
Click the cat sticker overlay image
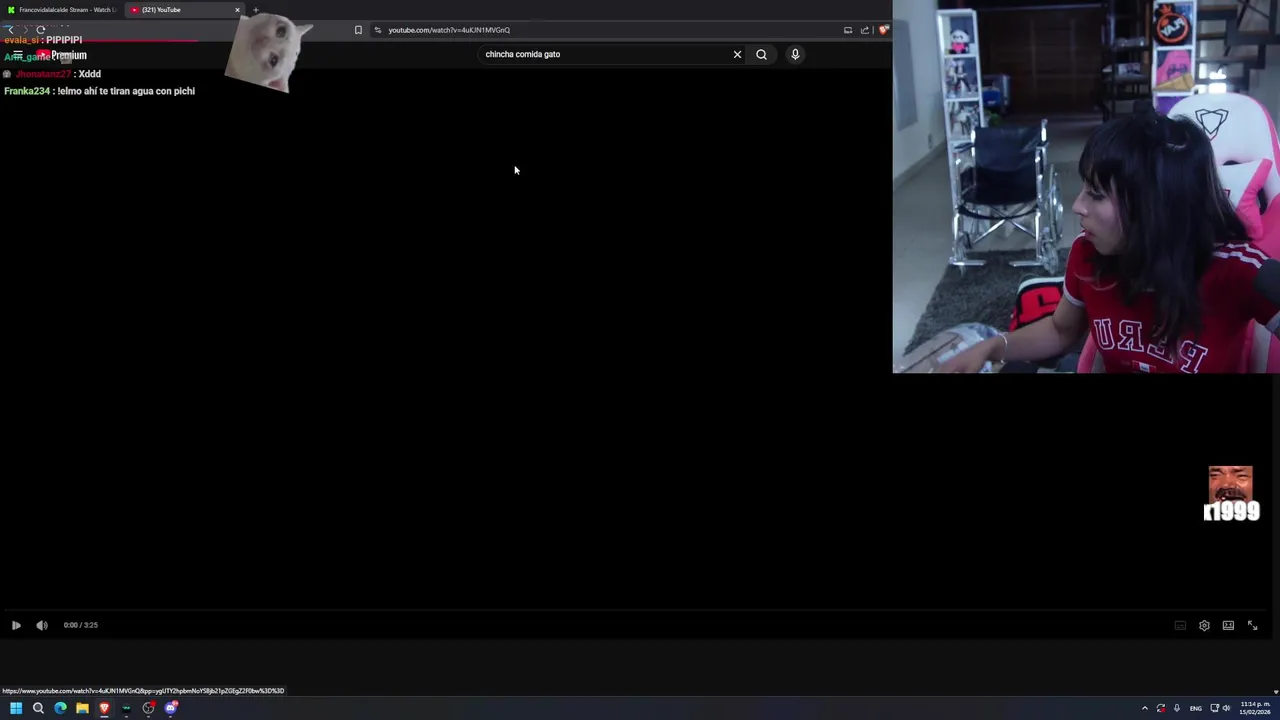[x=268, y=52]
